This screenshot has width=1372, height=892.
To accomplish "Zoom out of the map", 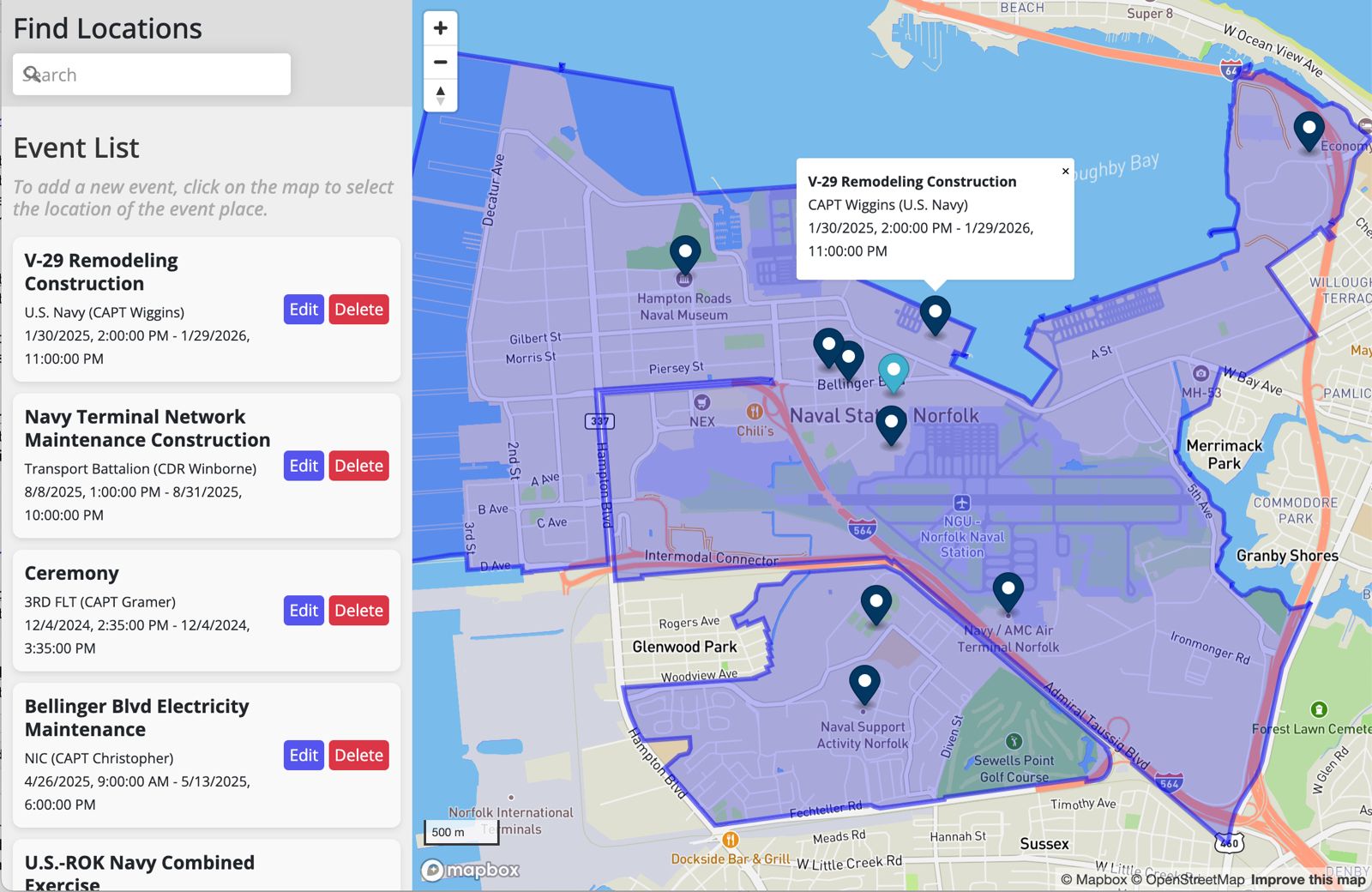I will click(440, 62).
